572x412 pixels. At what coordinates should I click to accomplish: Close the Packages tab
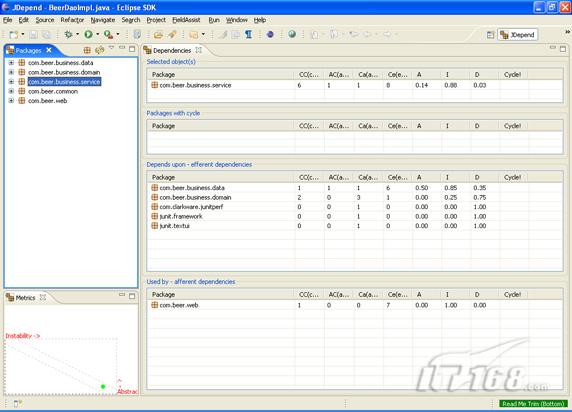point(49,50)
